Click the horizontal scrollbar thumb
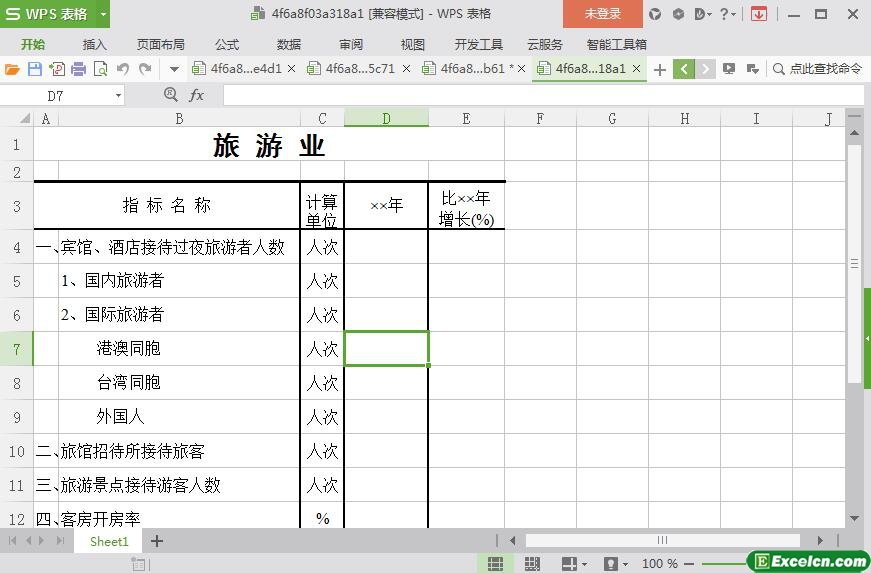Screen dimensions: 871x573 pos(661,541)
